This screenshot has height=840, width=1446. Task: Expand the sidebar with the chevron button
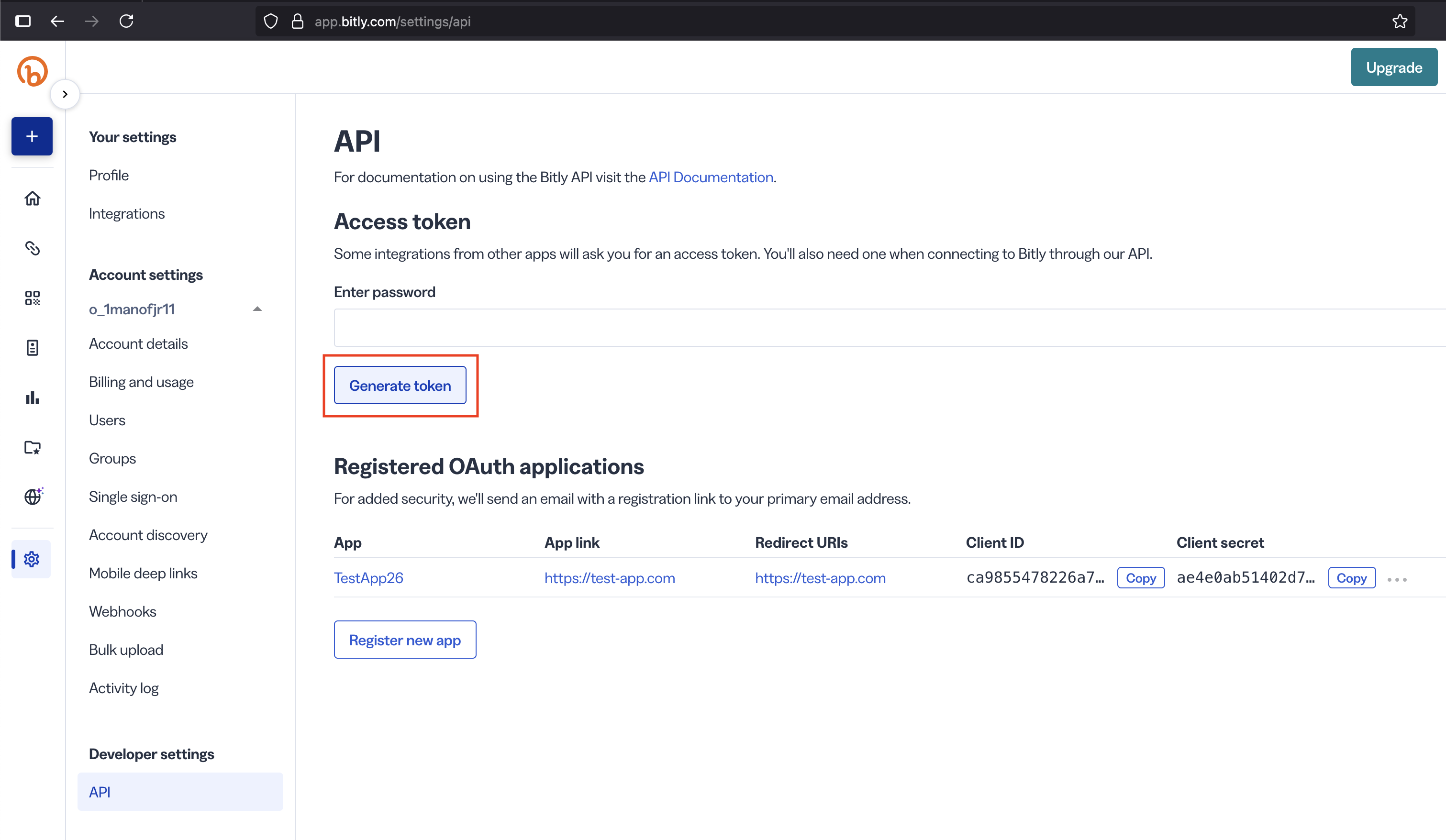[65, 94]
